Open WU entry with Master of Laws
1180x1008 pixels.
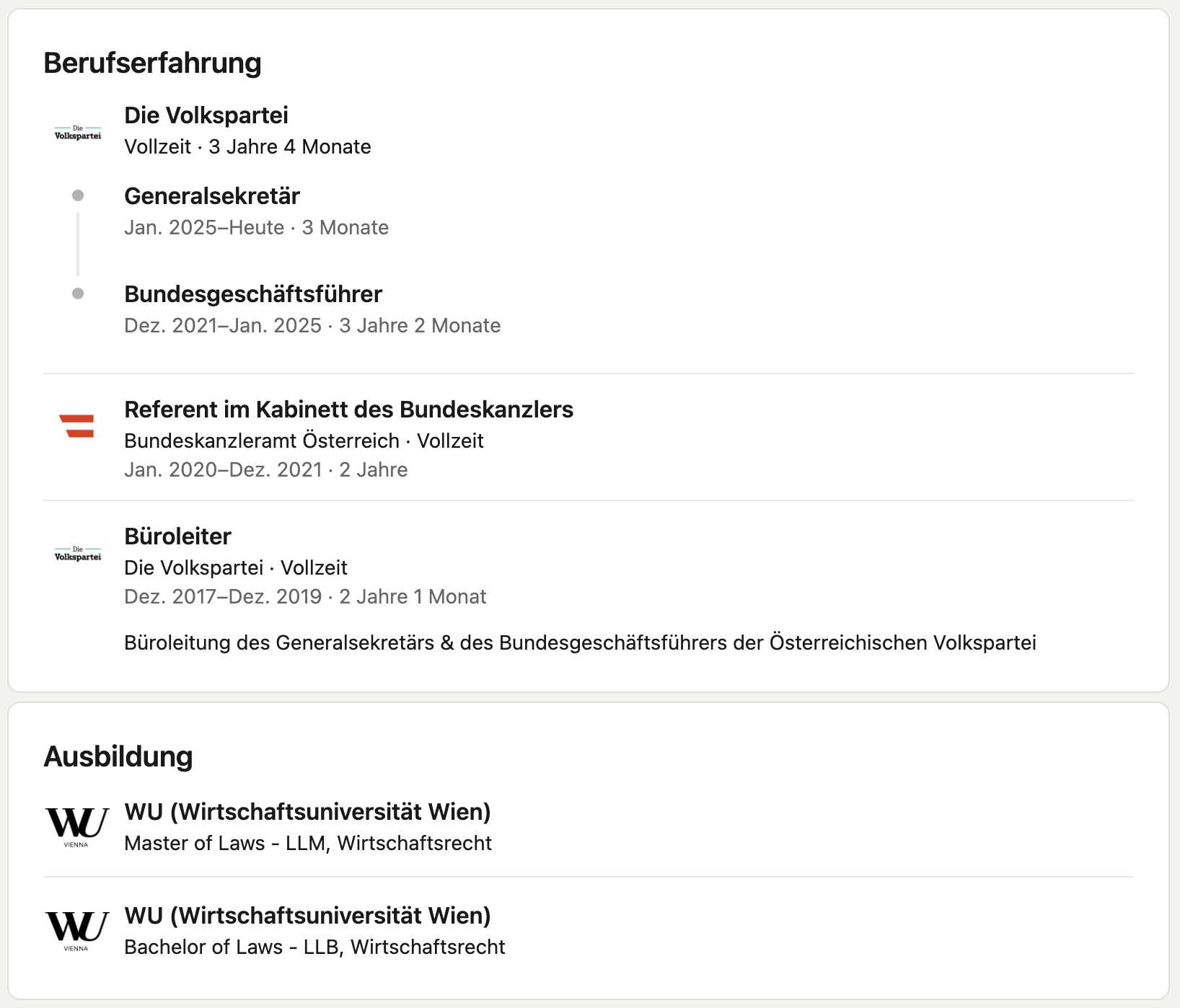(308, 812)
